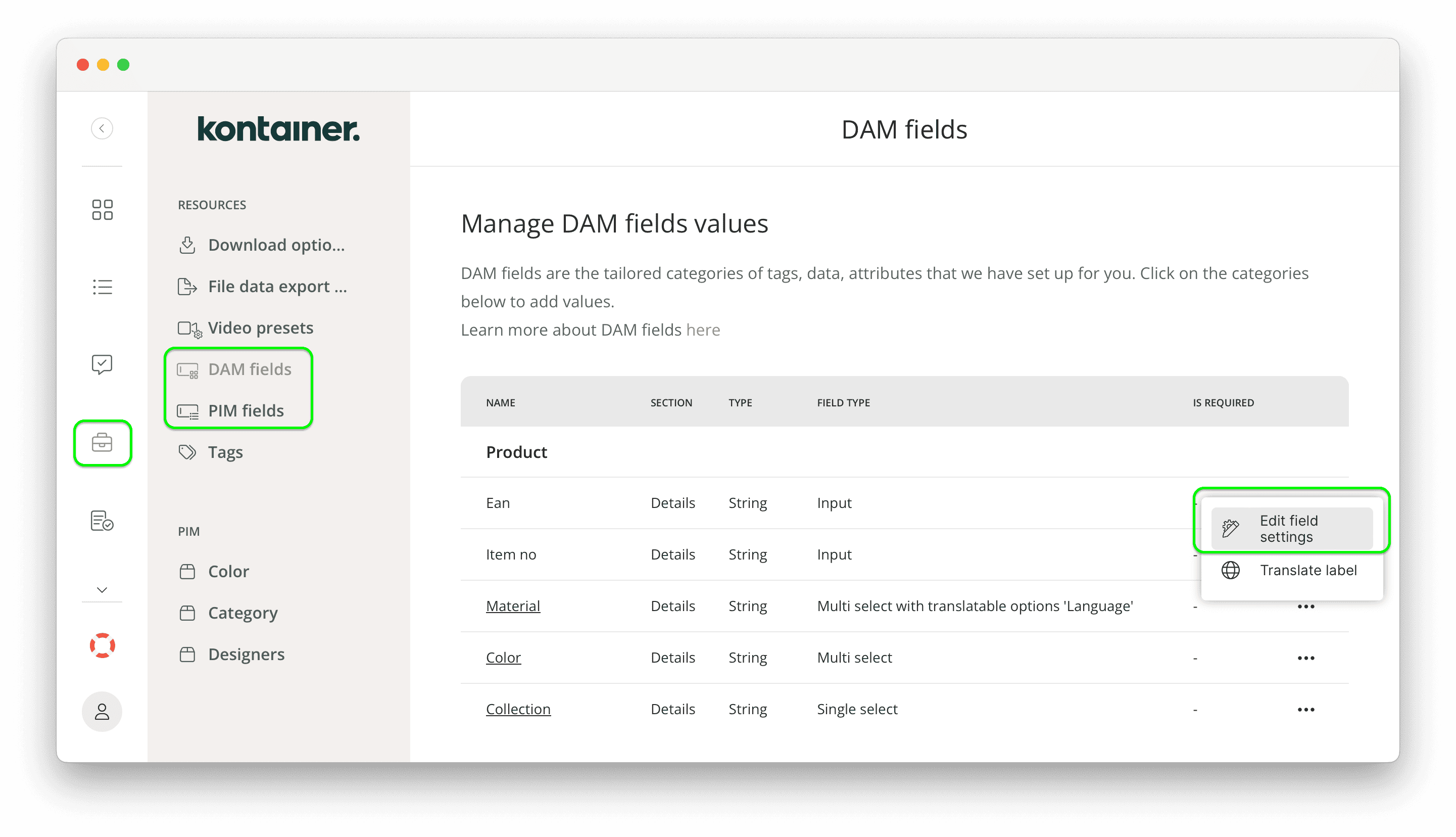This screenshot has height=837, width=1456.
Task: Click the collapse sidebar arrow button
Action: [x=102, y=129]
